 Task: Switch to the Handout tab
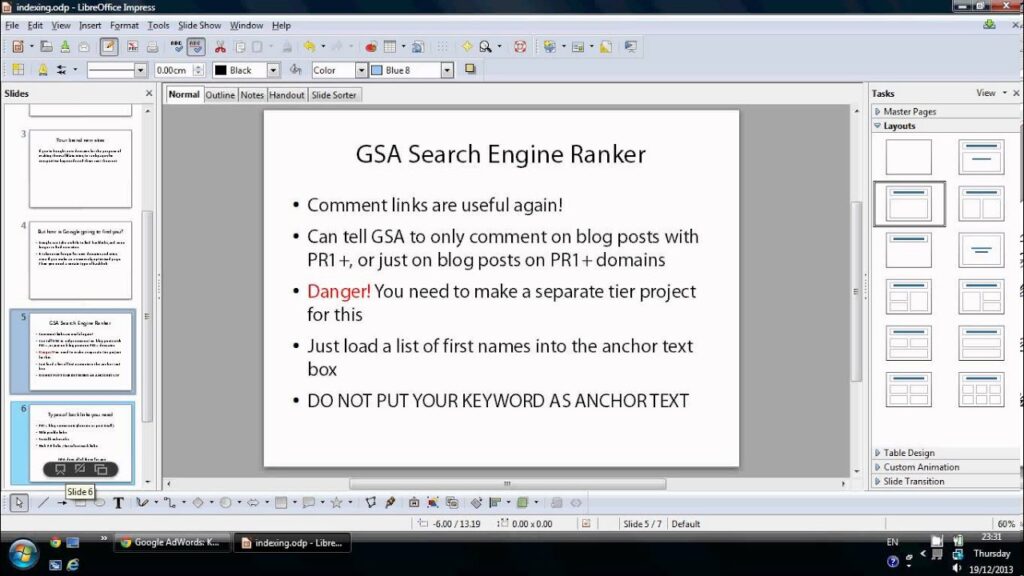click(287, 95)
